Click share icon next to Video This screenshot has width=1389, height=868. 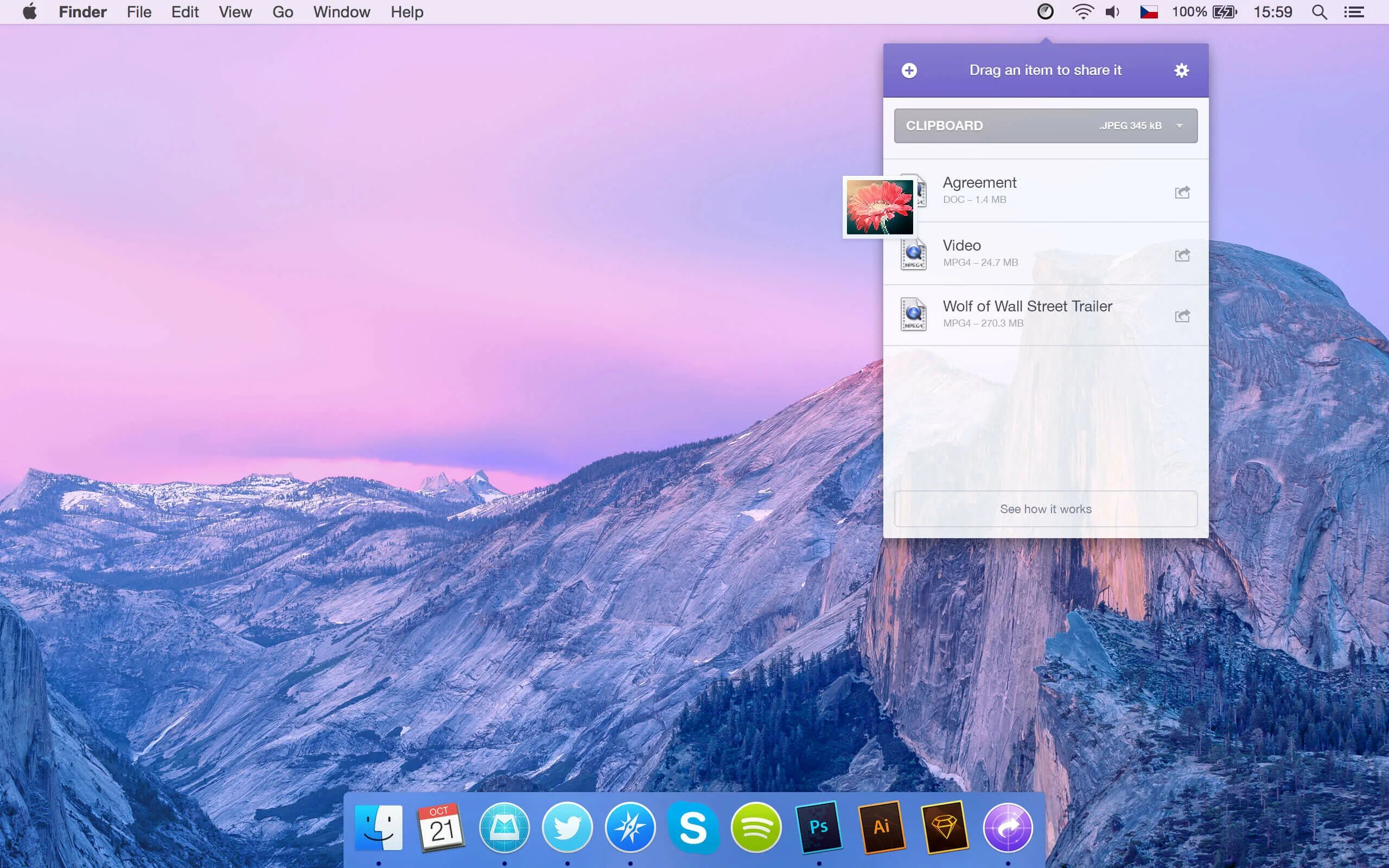coord(1182,255)
